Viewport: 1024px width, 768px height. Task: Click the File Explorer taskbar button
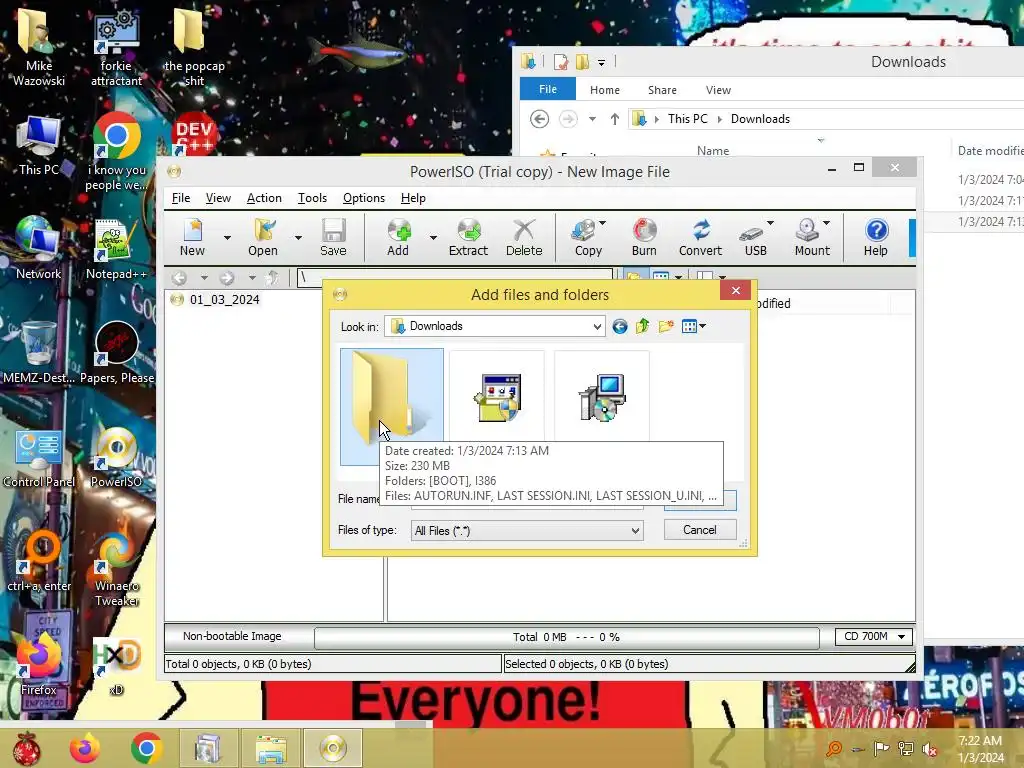271,748
